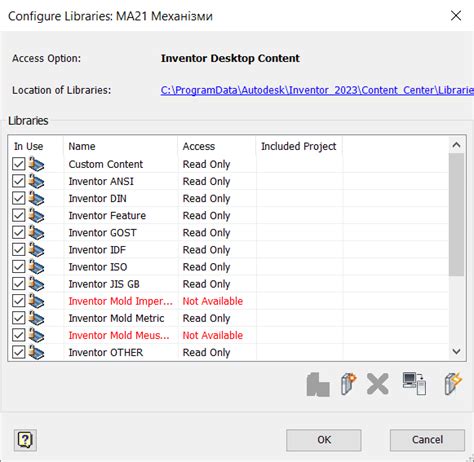Confirm with the OK button
This screenshot has width=474, height=462.
[x=324, y=440]
